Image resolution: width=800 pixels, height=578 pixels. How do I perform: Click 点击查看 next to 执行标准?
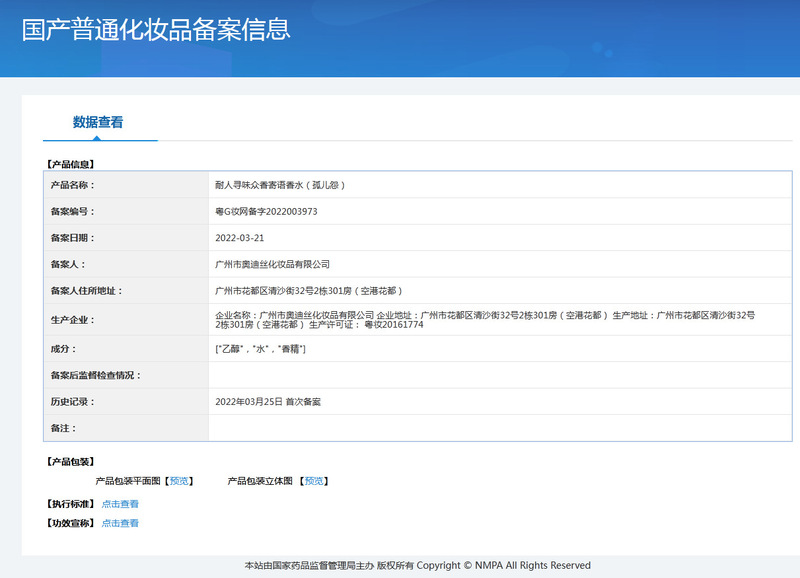(x=120, y=504)
